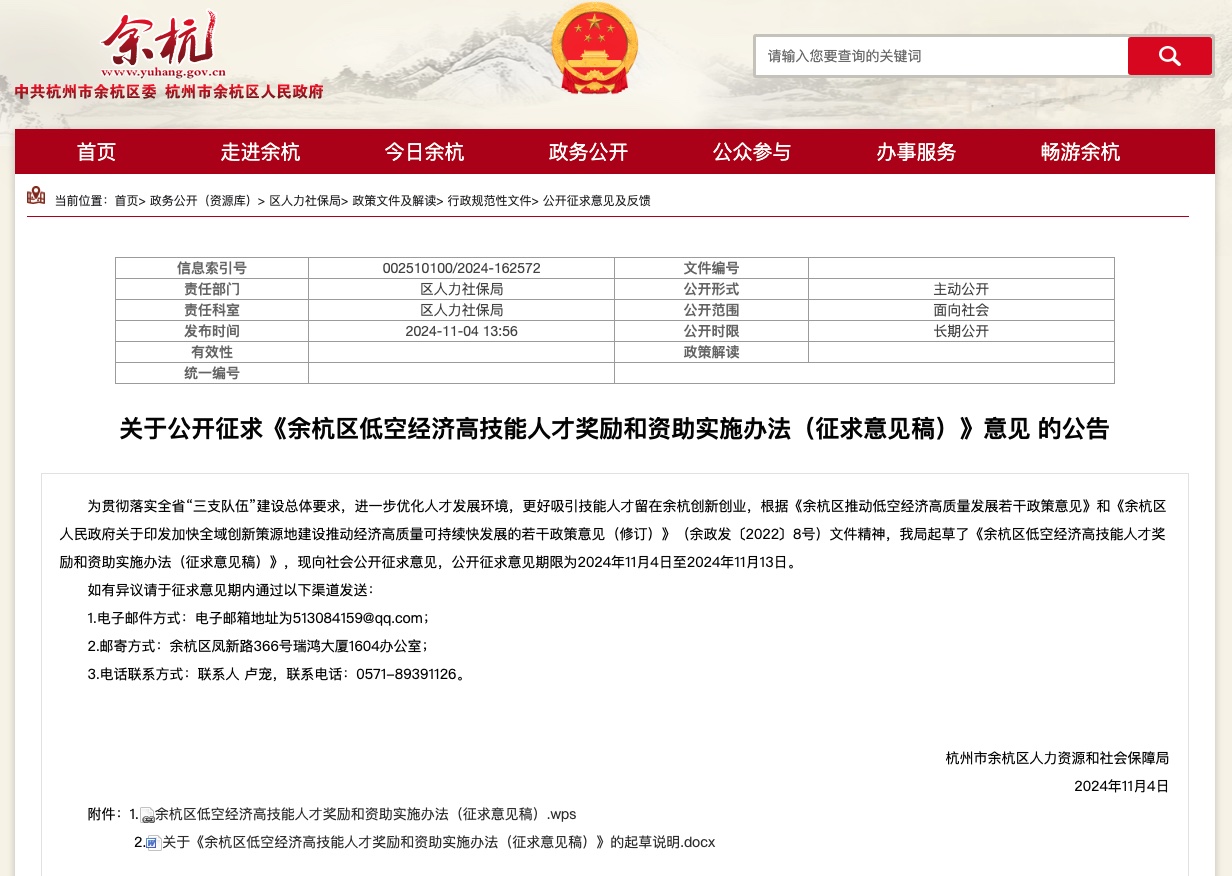The width and height of the screenshot is (1232, 876).
Task: Click the Yuhang logo at top left
Action: point(165,47)
